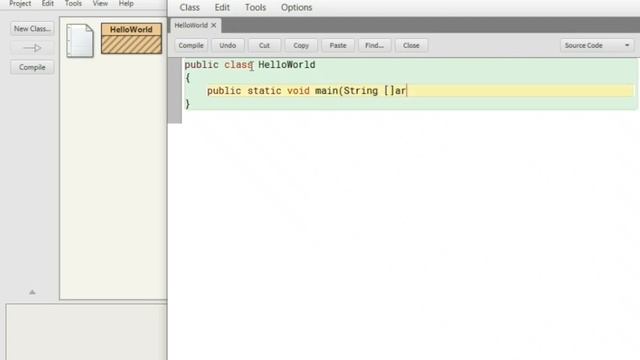Open the main window Edit menu

tap(48, 4)
